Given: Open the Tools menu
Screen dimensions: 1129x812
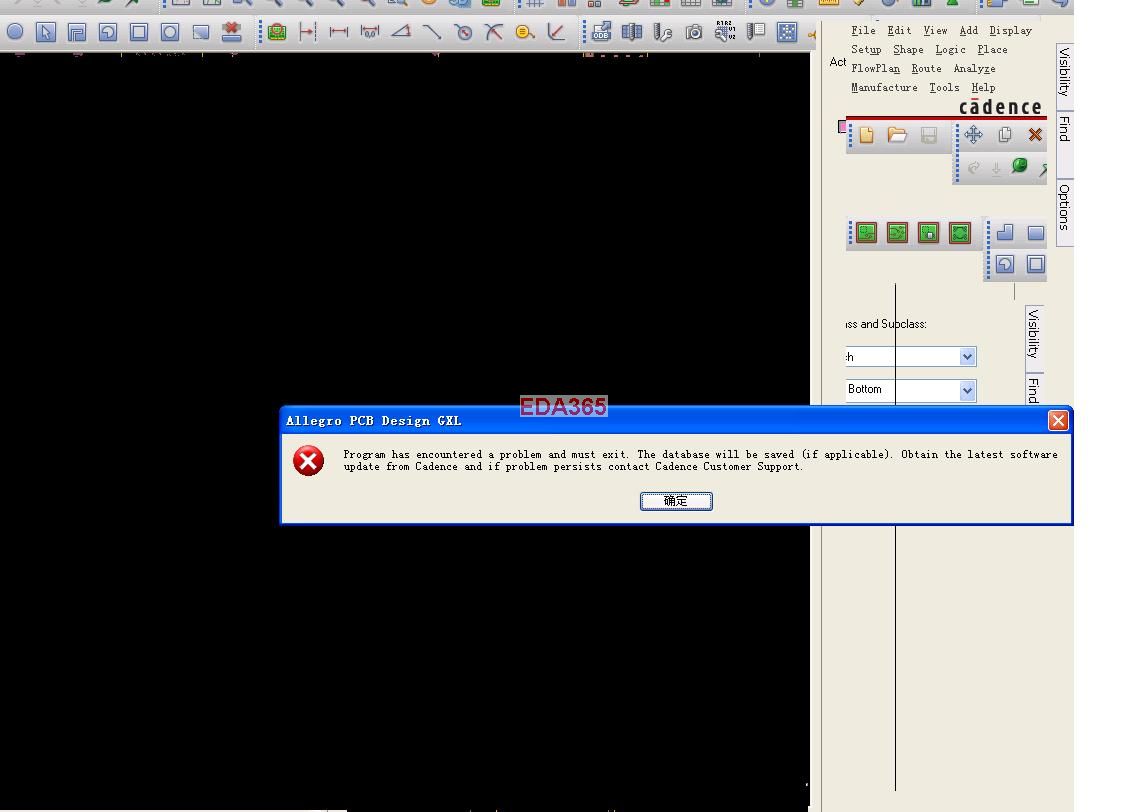Looking at the screenshot, I should click(944, 87).
